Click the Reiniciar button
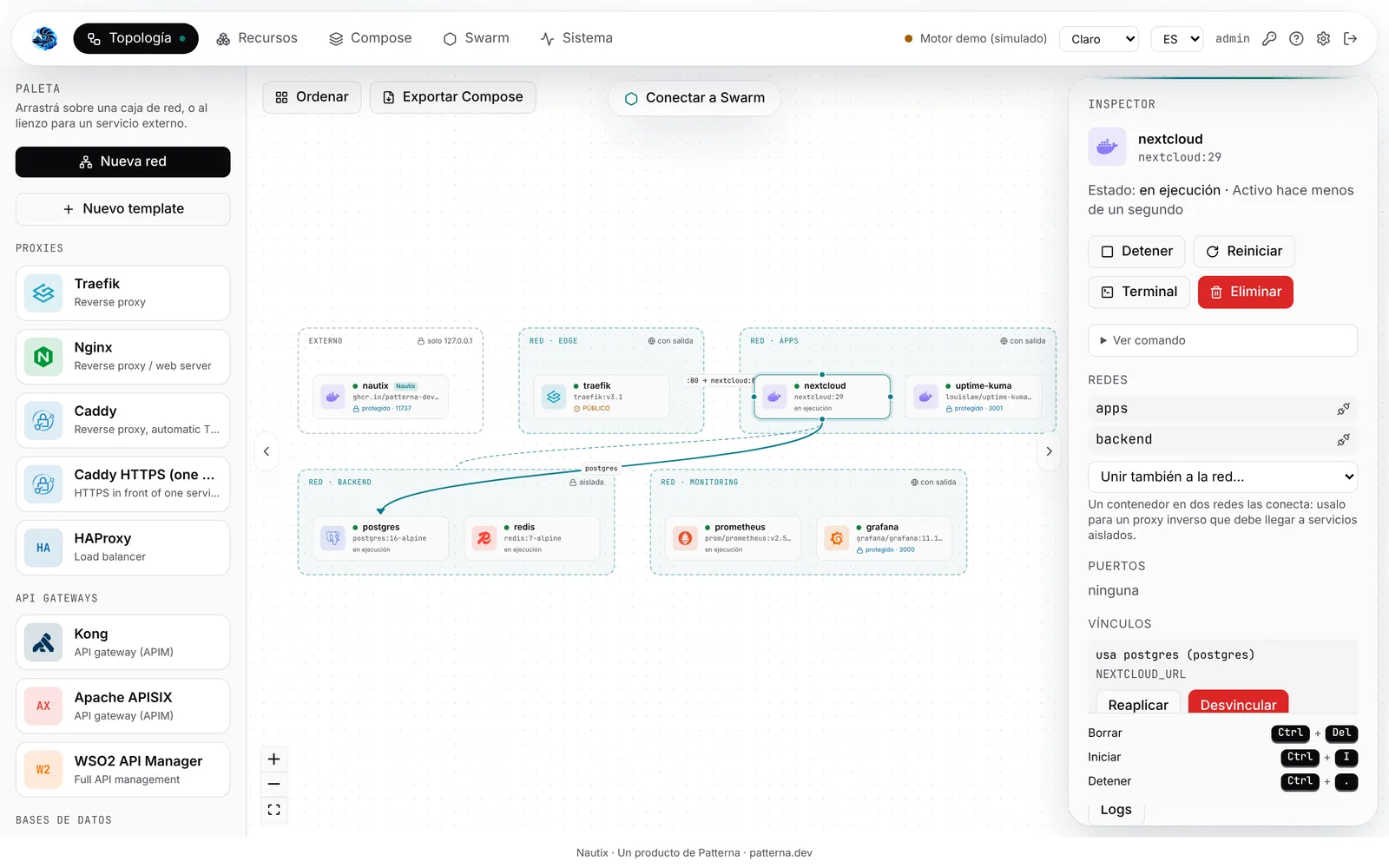The image size is (1389, 868). pyautogui.click(x=1244, y=252)
